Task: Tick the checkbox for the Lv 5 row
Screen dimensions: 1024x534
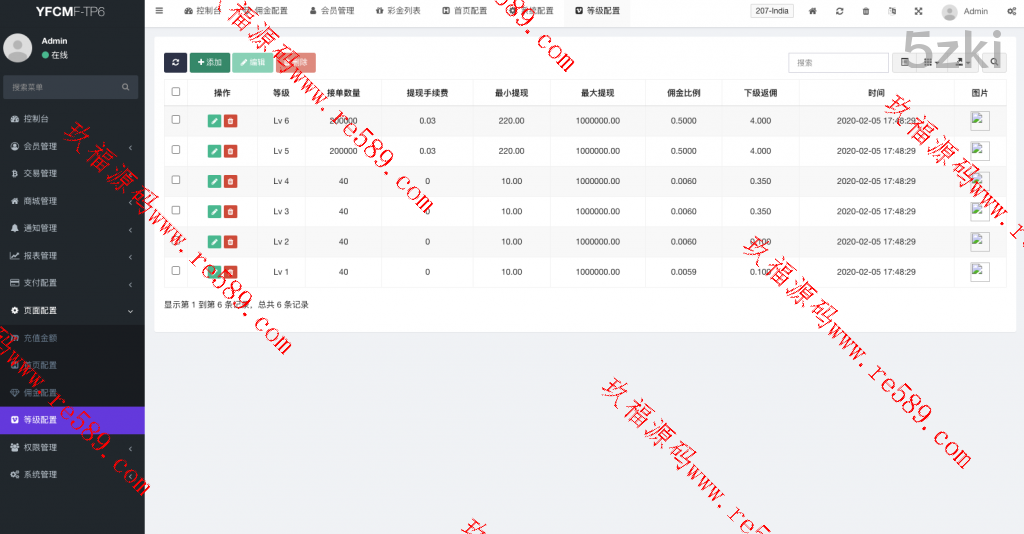Action: [176, 150]
